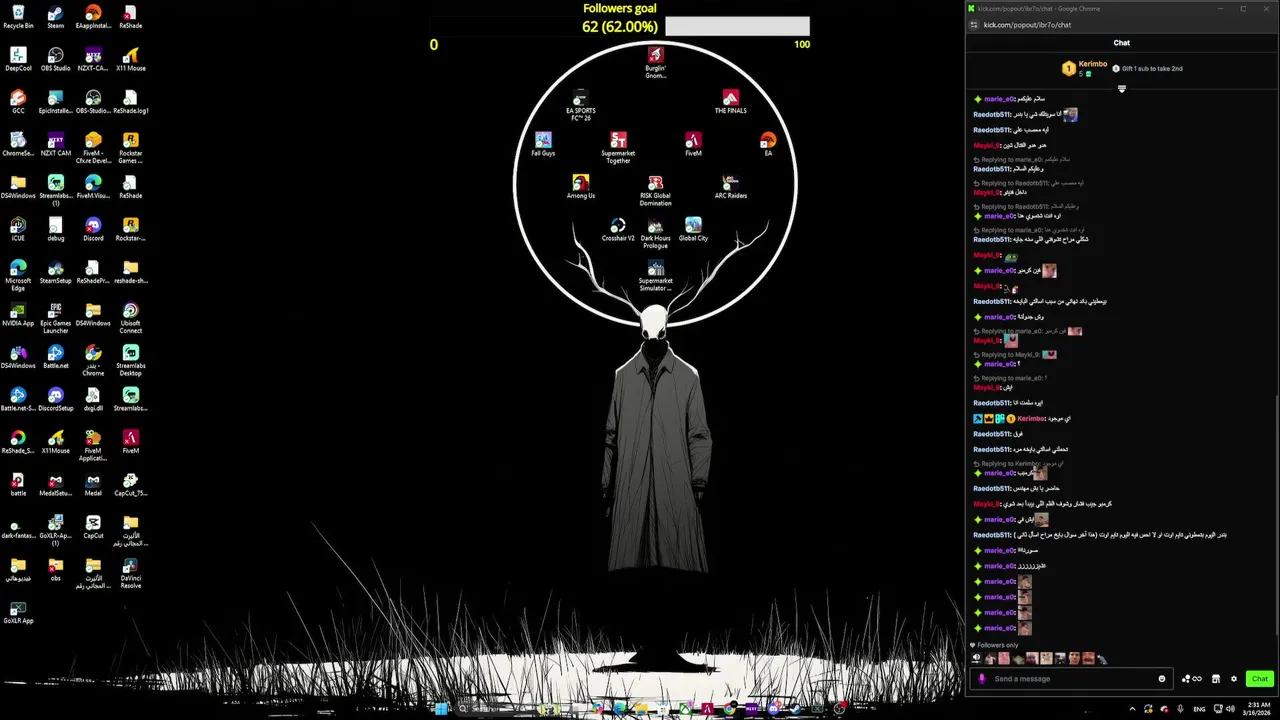The height and width of the screenshot is (720, 1280).
Task: Open the EA app icon in the circle
Action: pos(768,144)
